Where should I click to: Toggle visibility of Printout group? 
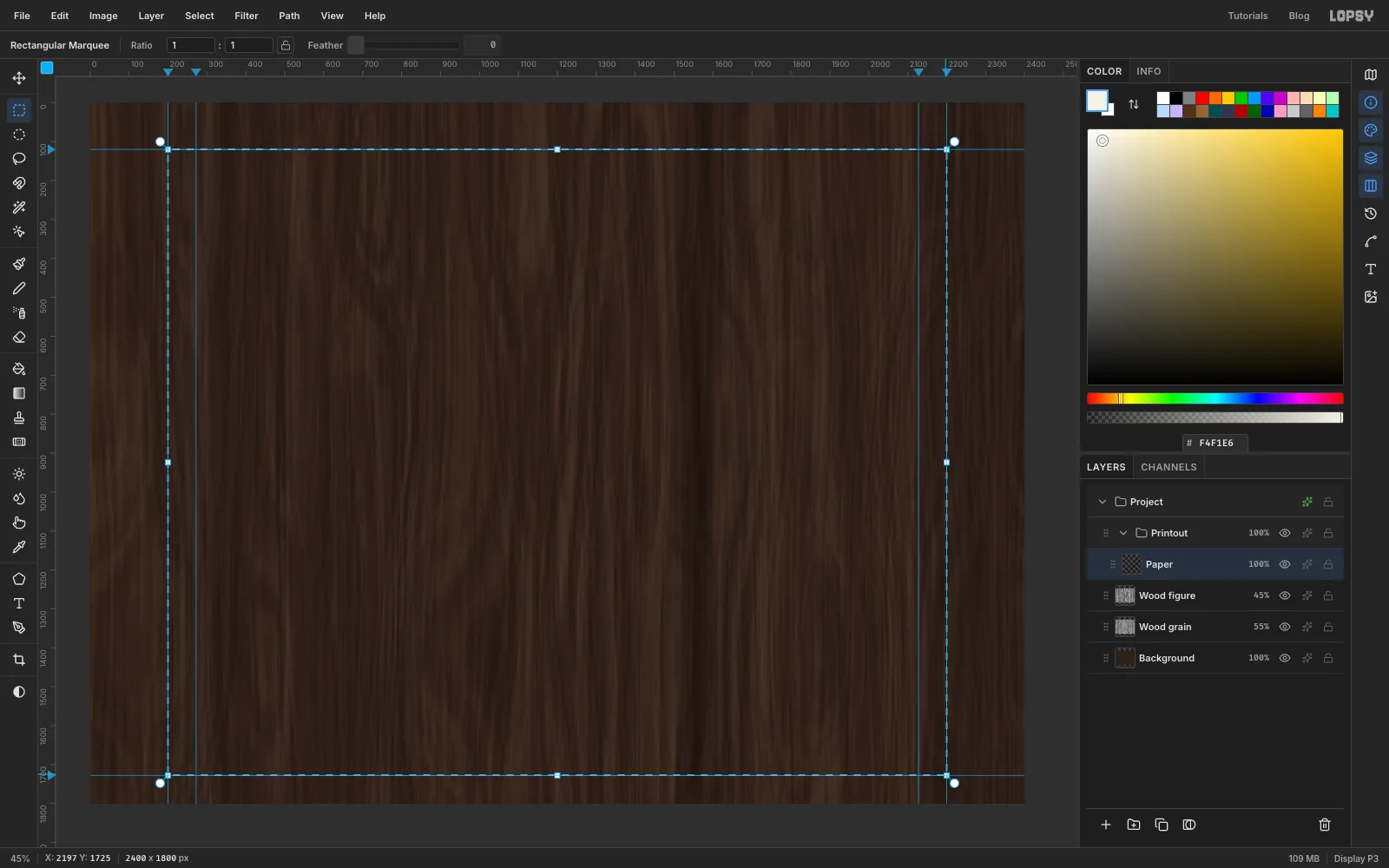(x=1285, y=533)
